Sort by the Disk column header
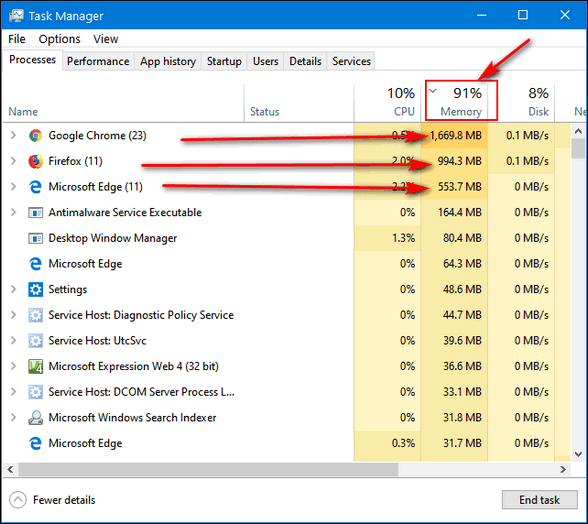Screen dimensions: 588x524 point(521,103)
